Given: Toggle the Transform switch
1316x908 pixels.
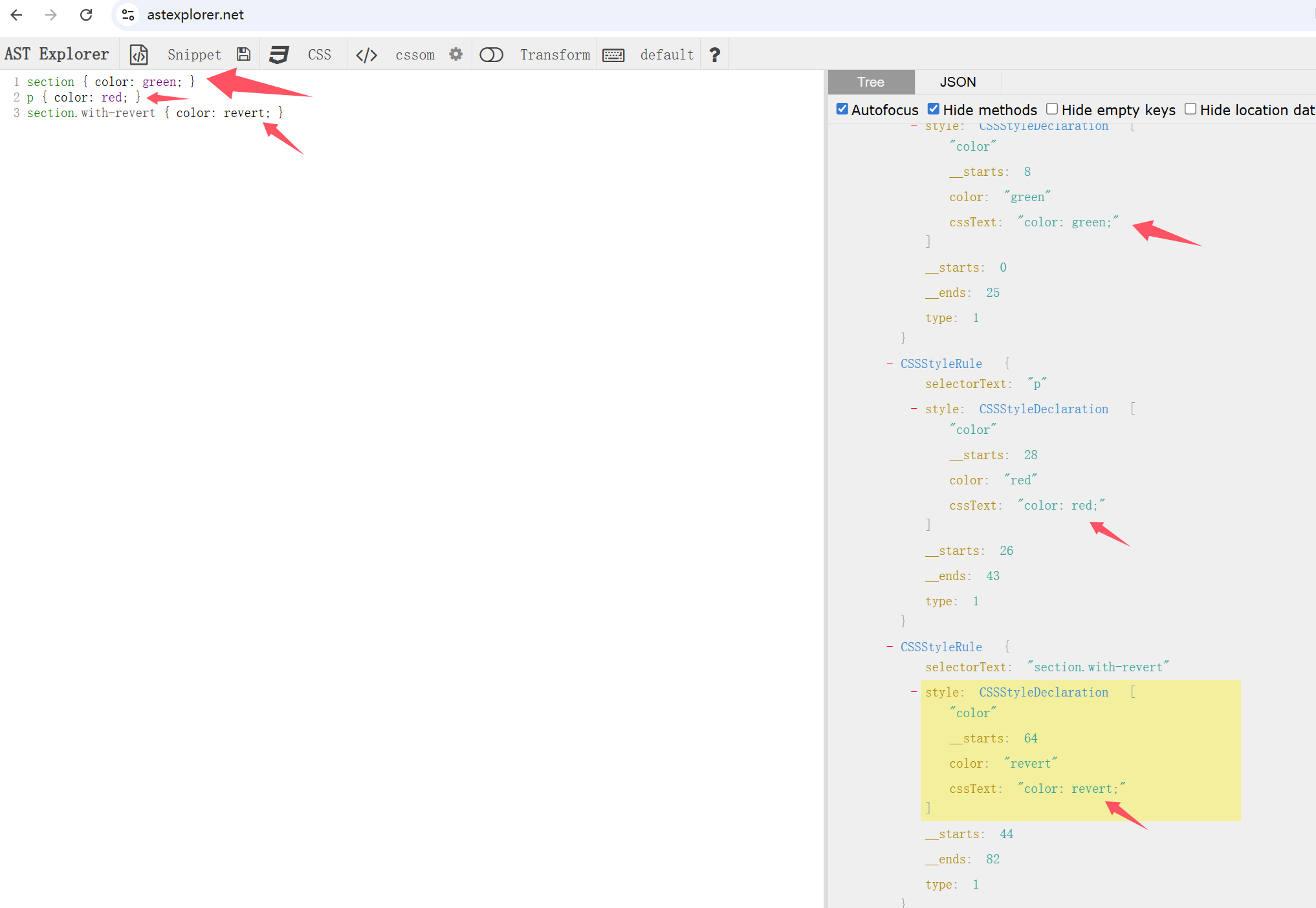Looking at the screenshot, I should click(x=491, y=55).
